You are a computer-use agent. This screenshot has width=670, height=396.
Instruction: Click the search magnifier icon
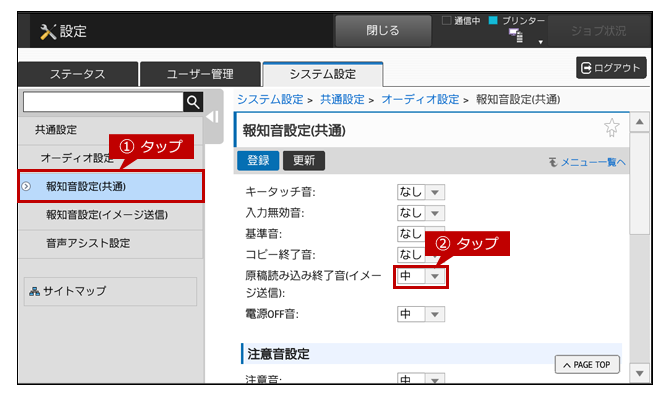[x=193, y=102]
